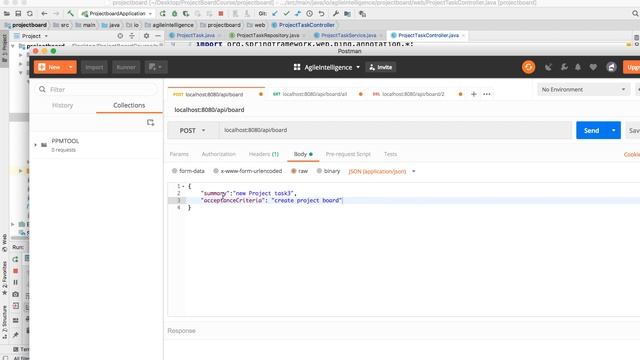Click the locate target icon in Project panel
Image resolution: width=640 pixels, height=360 pixels.
point(120,36)
